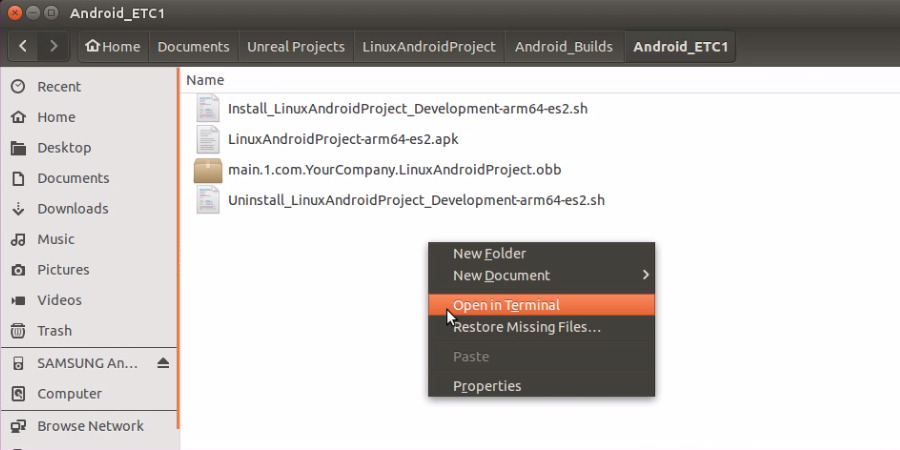Open Desktop label in the sidebar
The image size is (900, 450).
[64, 148]
